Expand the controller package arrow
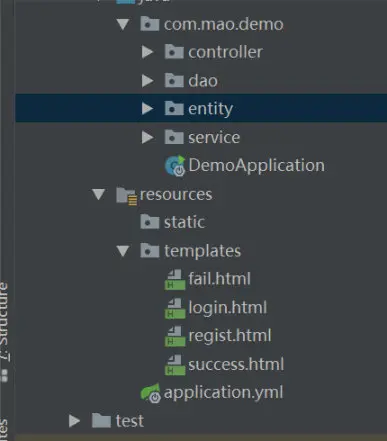This screenshot has height=441, width=387. click(147, 52)
